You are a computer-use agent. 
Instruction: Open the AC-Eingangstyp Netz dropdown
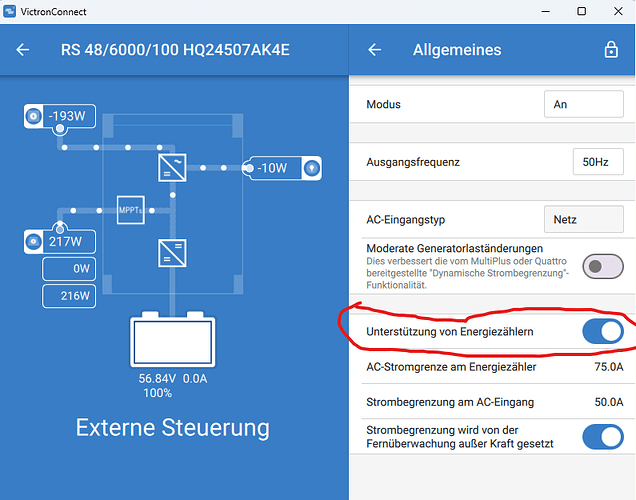(x=584, y=219)
